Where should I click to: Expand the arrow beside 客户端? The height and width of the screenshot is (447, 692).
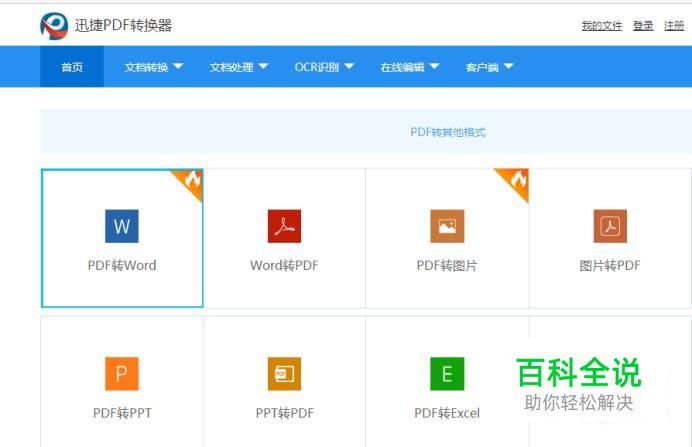point(508,66)
